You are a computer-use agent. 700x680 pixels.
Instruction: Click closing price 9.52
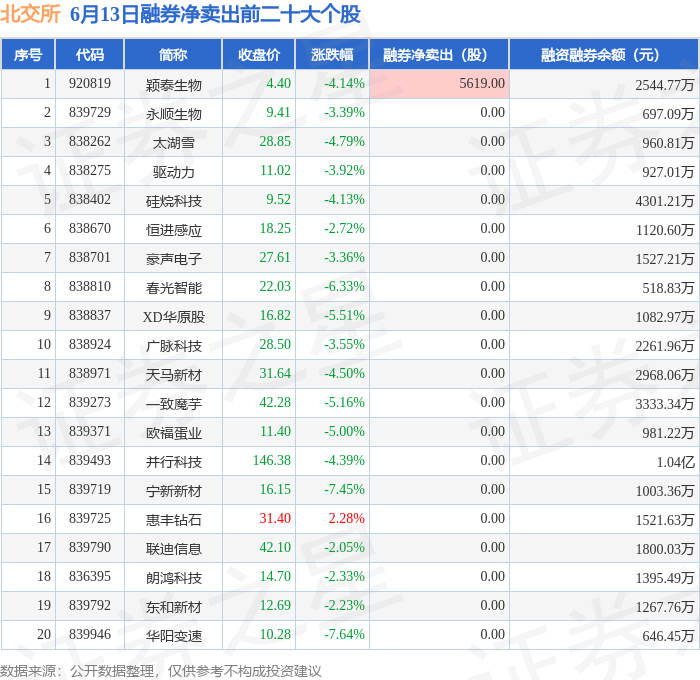[278, 200]
